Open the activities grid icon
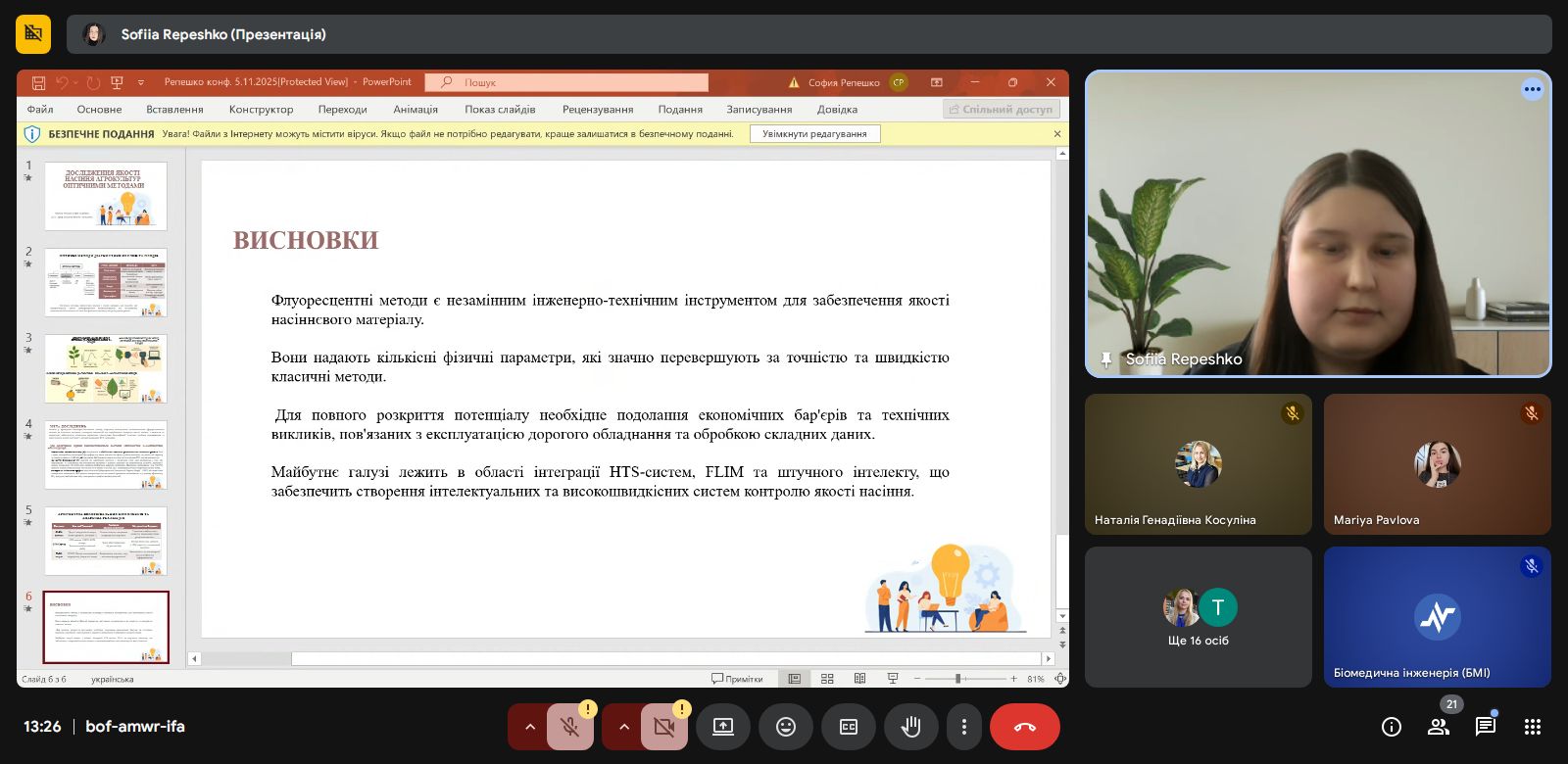 pos(1533,727)
